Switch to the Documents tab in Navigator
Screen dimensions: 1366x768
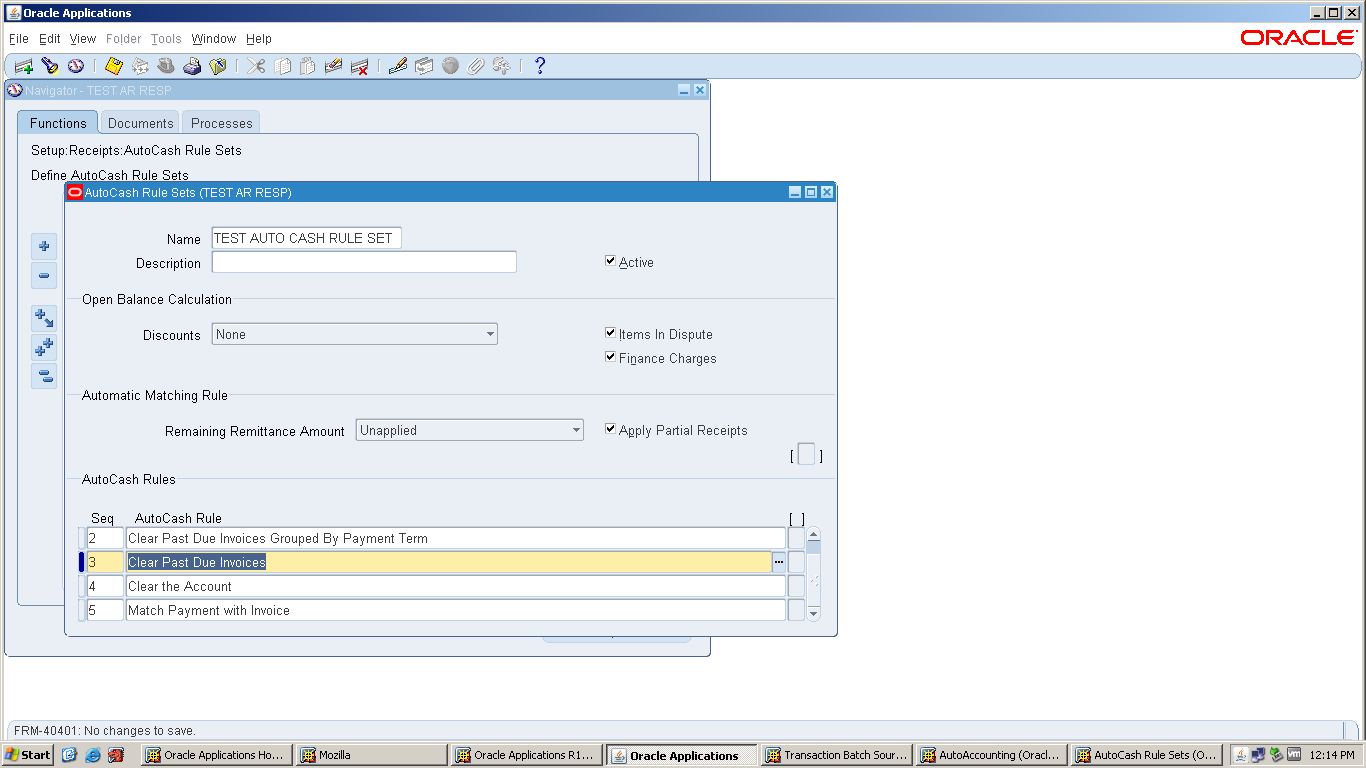coord(141,123)
